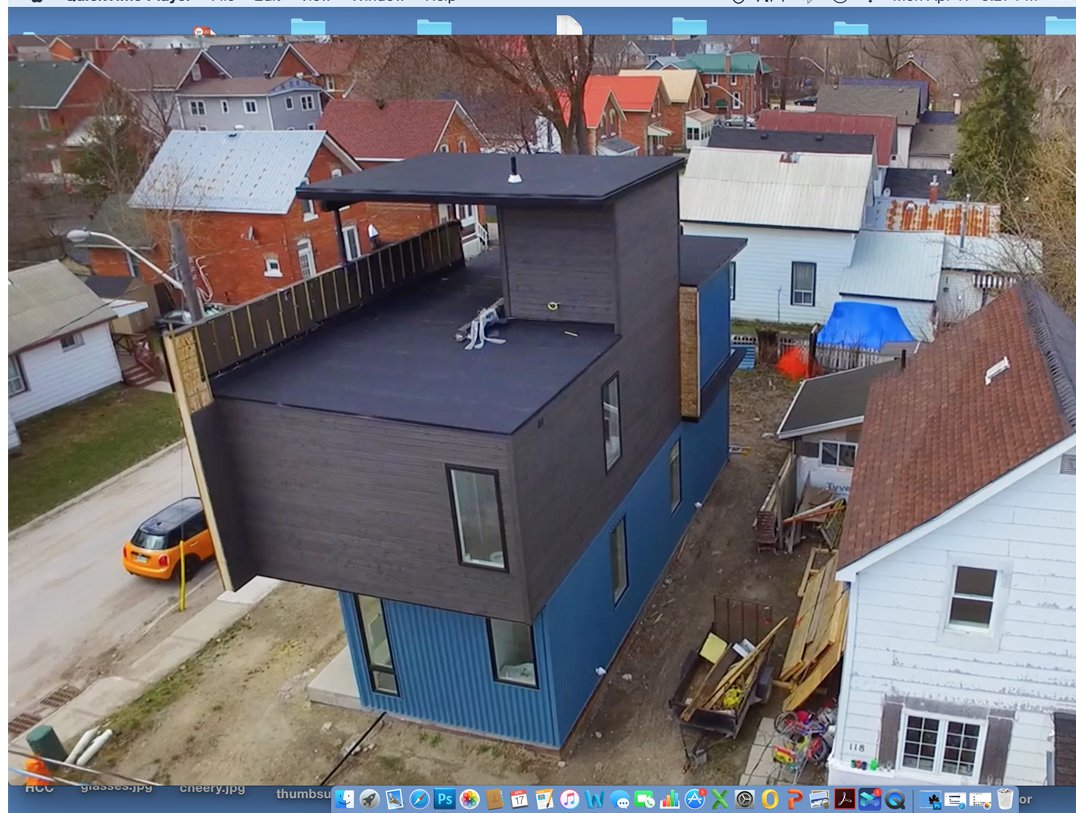Select glasses.jpg file on desktop
This screenshot has height=813, width=1076.
(x=116, y=788)
